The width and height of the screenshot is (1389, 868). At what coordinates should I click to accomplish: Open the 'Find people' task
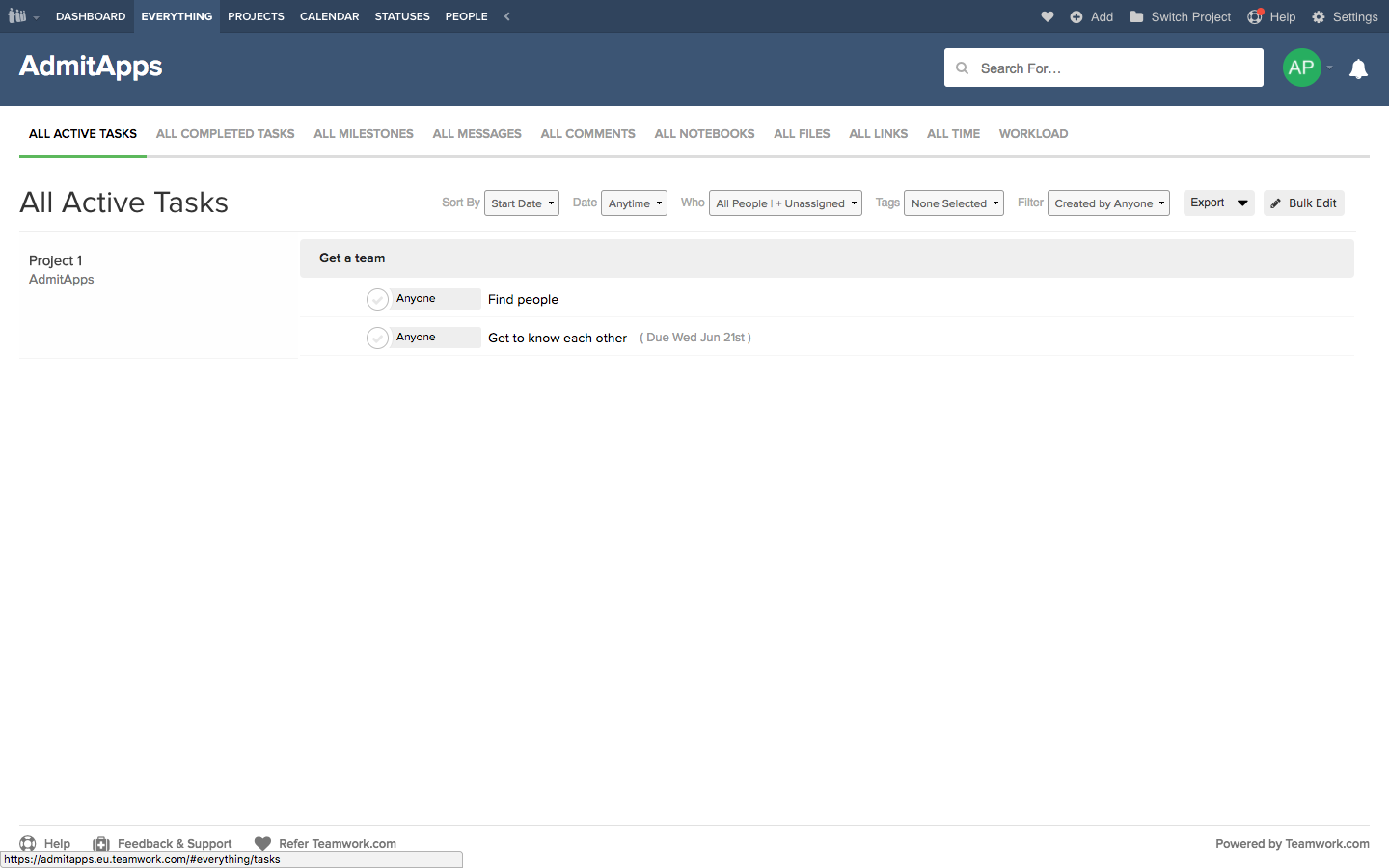coord(524,299)
